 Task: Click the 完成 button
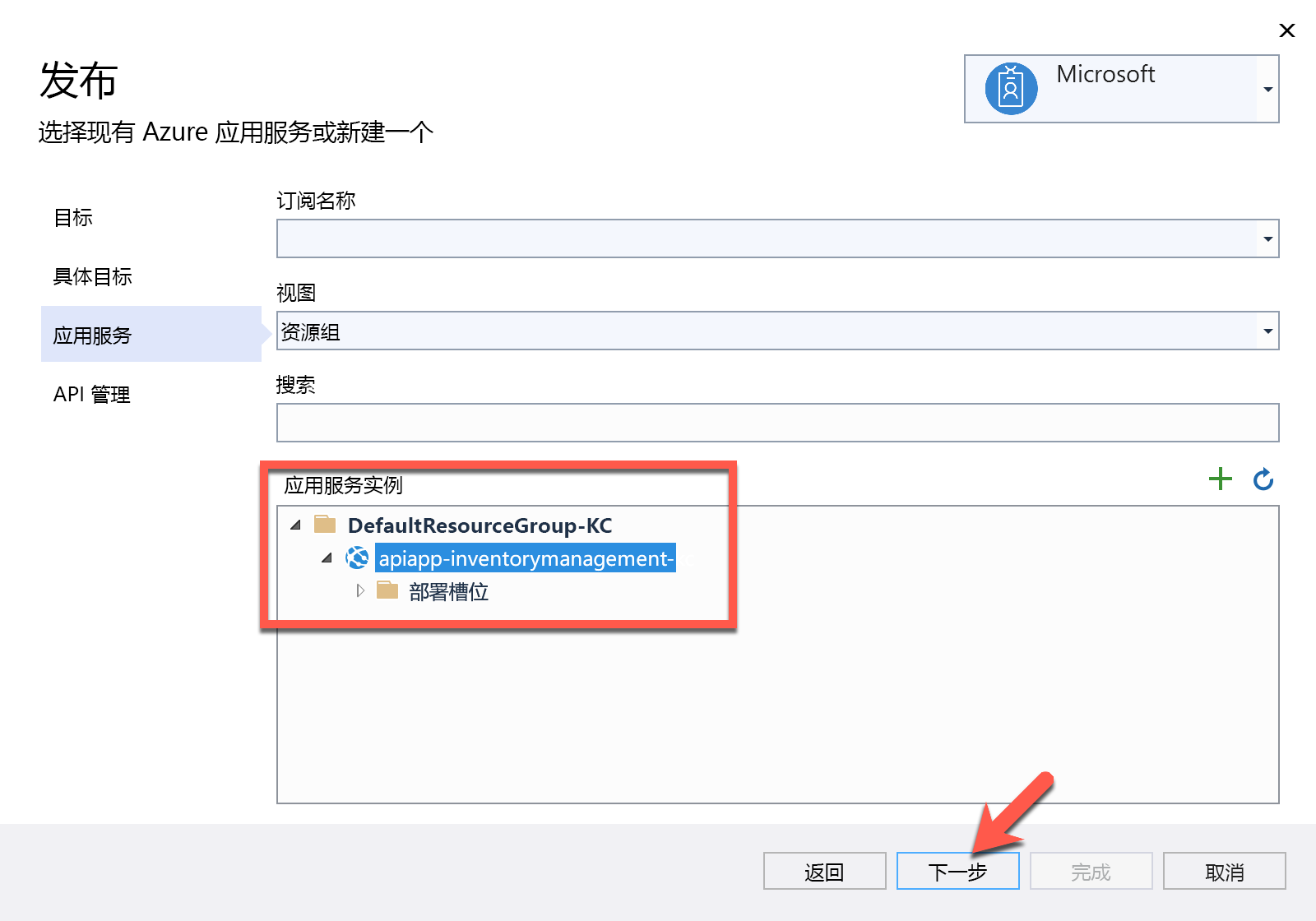pyautogui.click(x=1091, y=871)
